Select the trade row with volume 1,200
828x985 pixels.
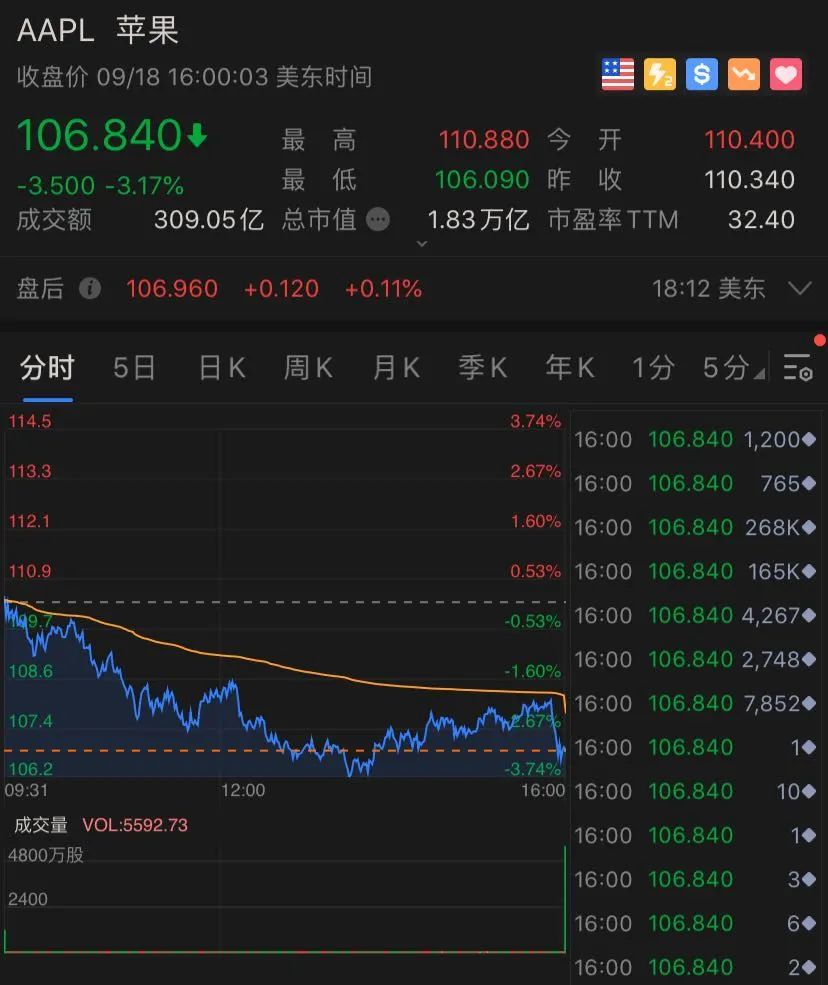click(695, 439)
